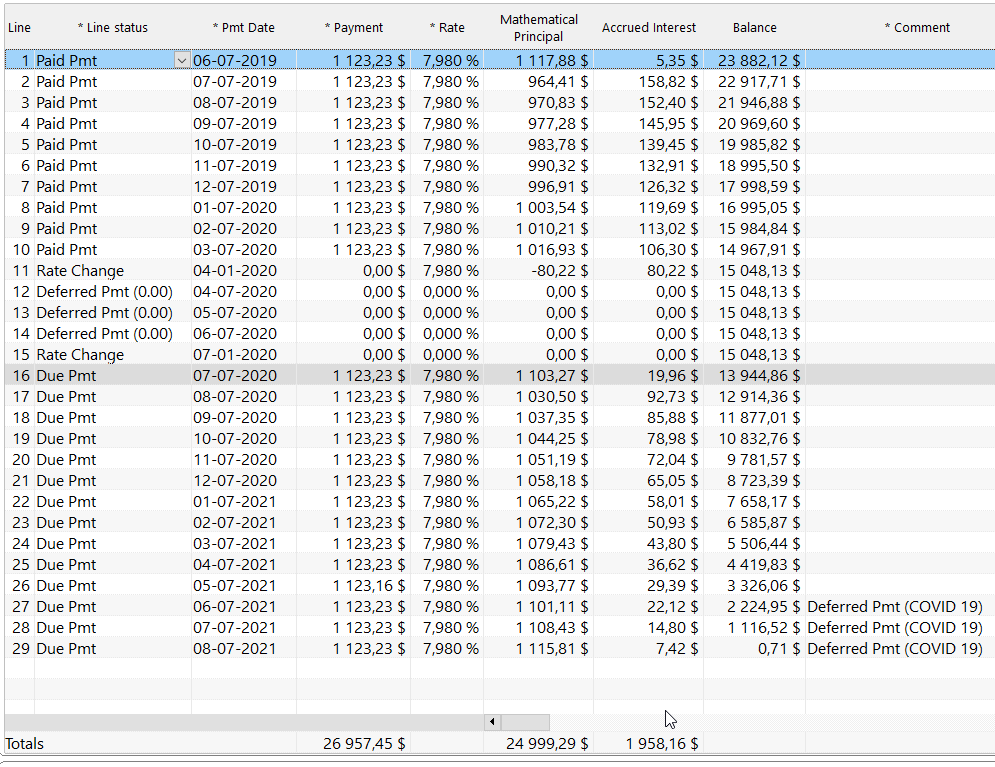
Task: Click the horizontal scrollbar left arrow
Action: (492, 721)
